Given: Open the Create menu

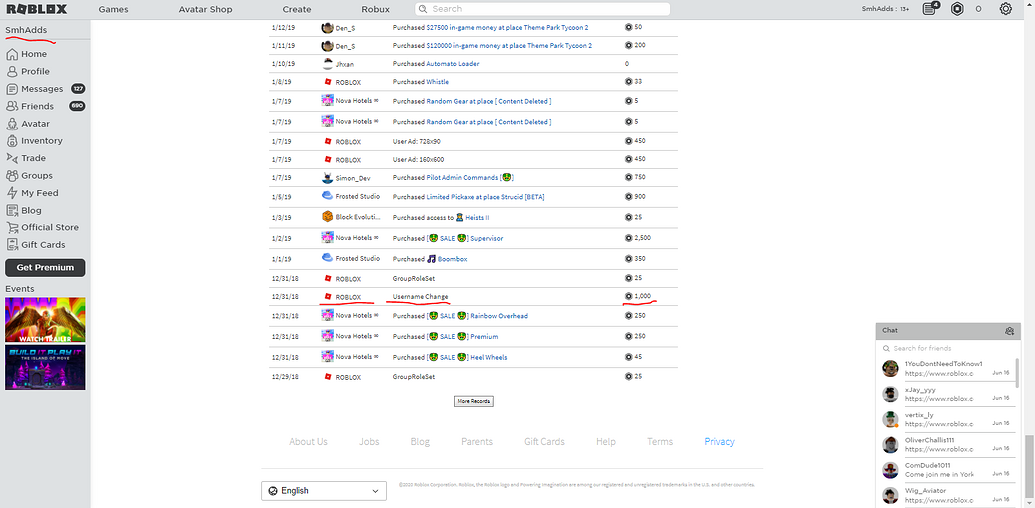Looking at the screenshot, I should pyautogui.click(x=297, y=9).
